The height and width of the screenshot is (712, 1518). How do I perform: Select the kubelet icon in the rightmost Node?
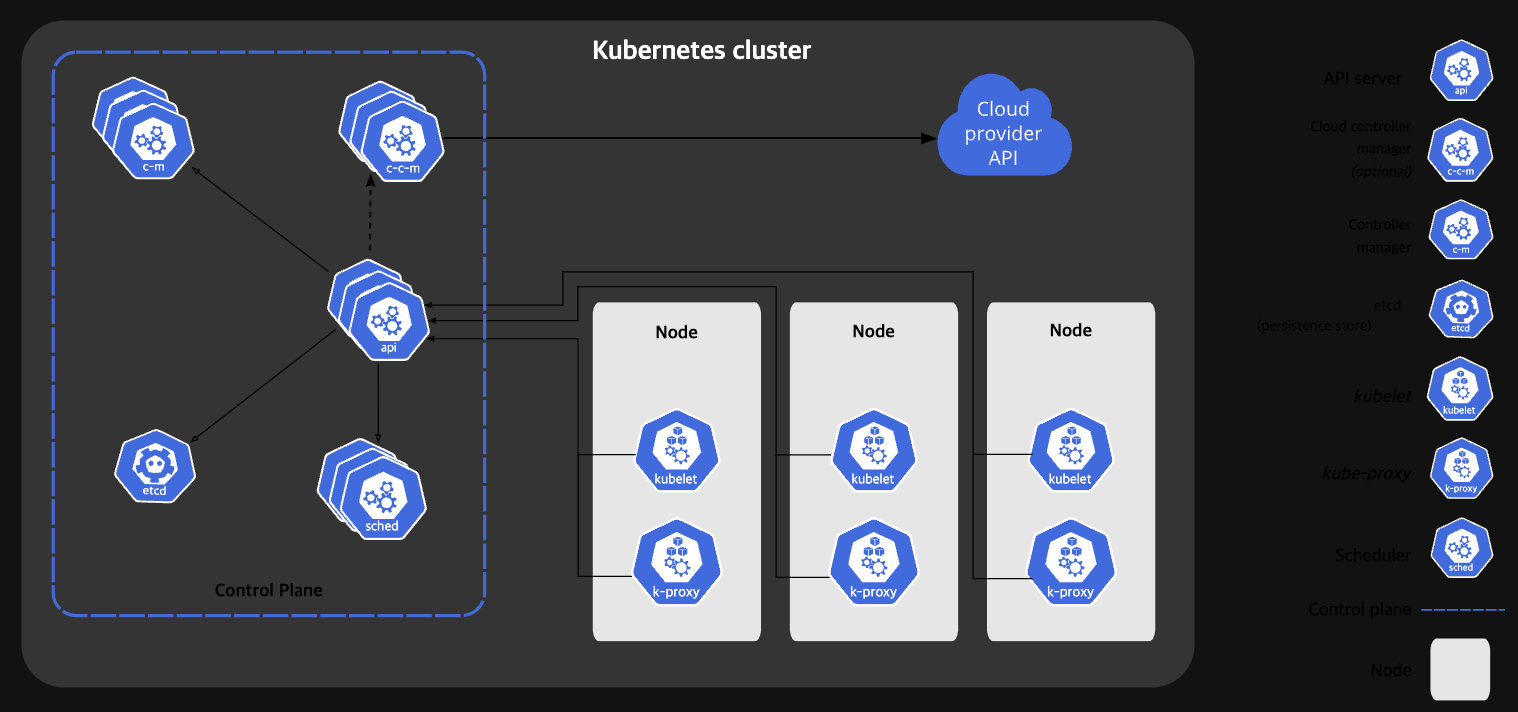point(1070,451)
